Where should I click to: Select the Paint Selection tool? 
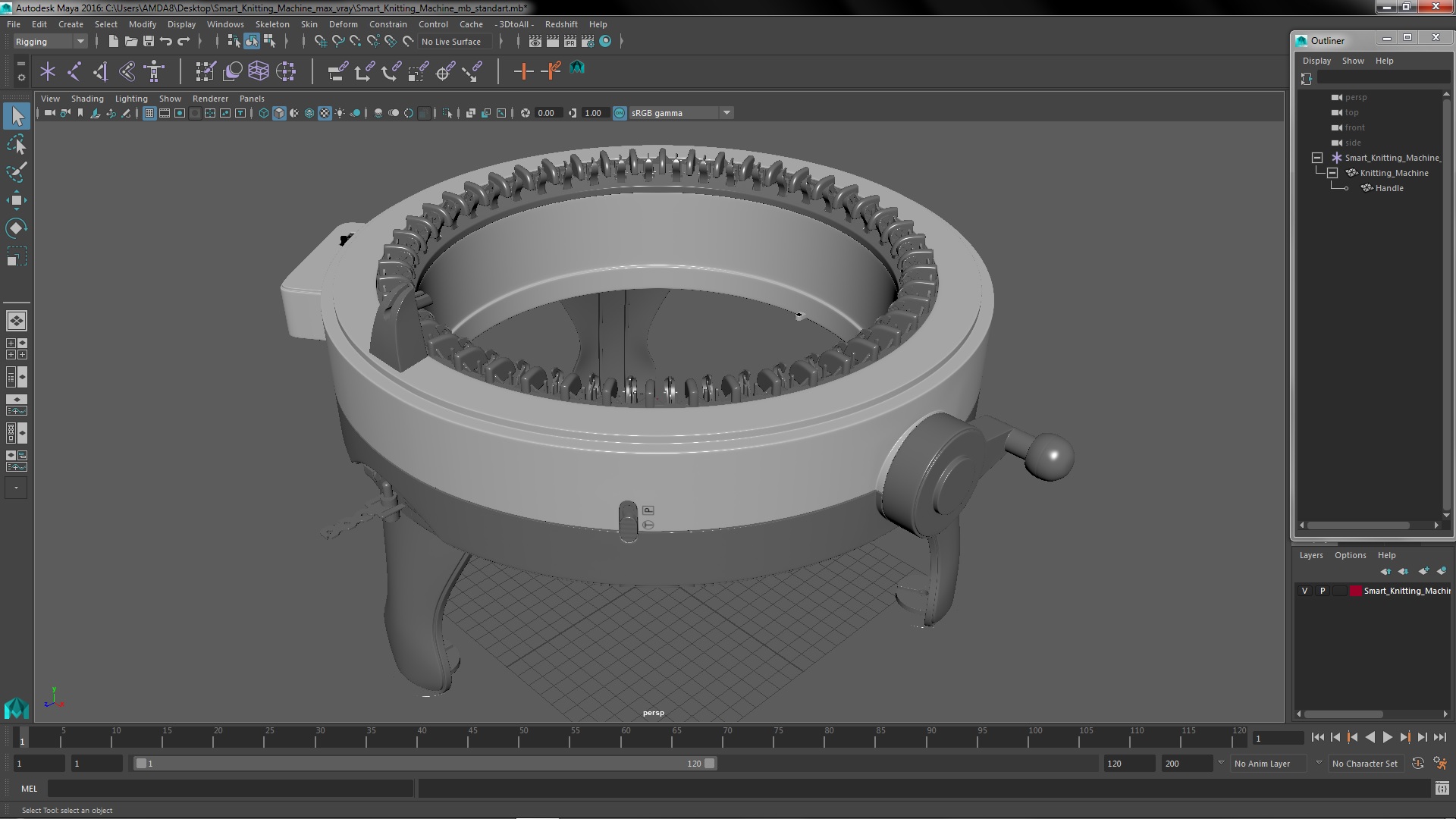click(16, 172)
